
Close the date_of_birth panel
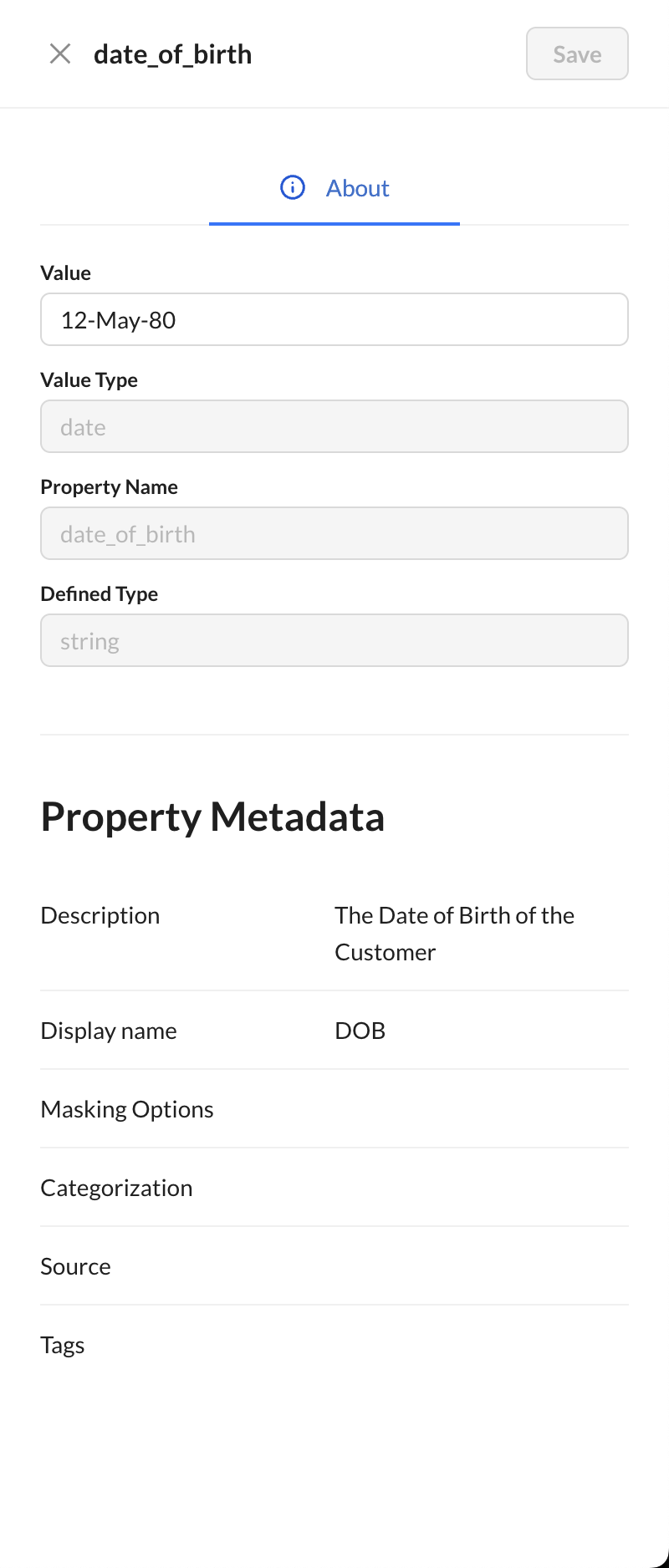tap(60, 54)
